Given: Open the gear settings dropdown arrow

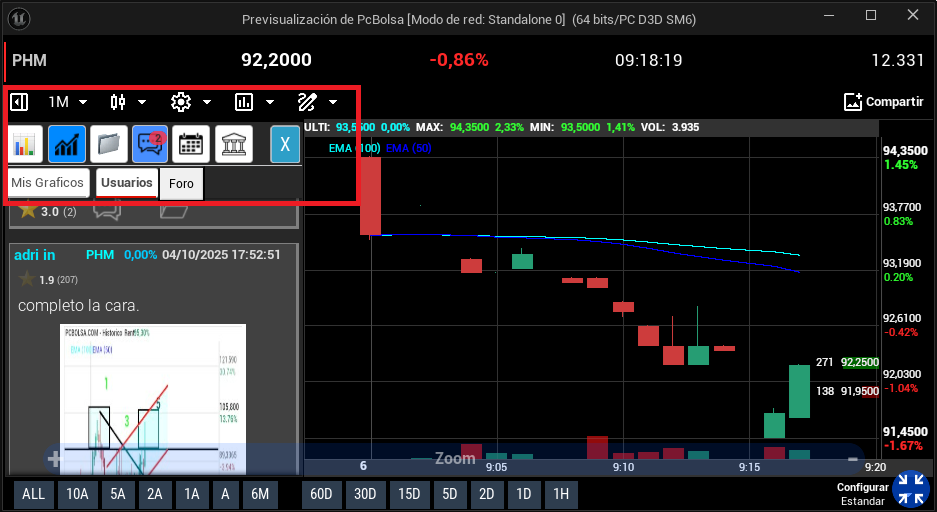Looking at the screenshot, I should pyautogui.click(x=207, y=102).
